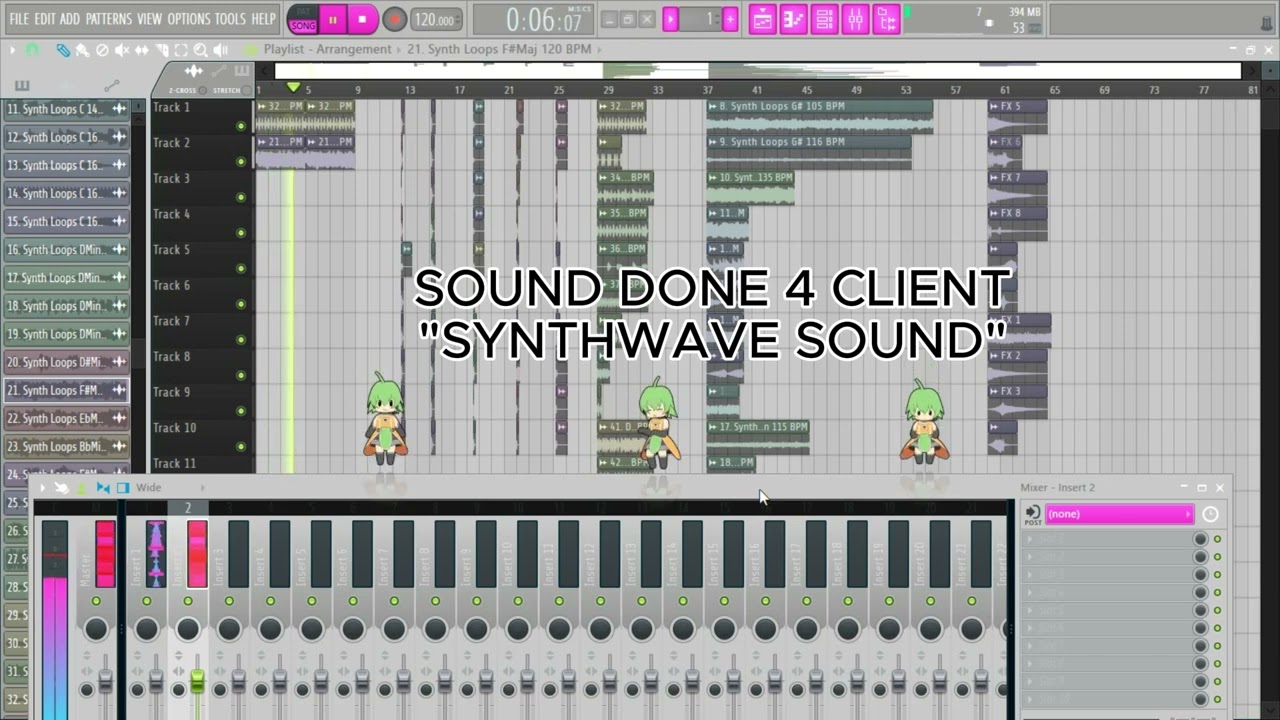Open the ADD menu
This screenshot has width=1280, height=720.
click(70, 19)
